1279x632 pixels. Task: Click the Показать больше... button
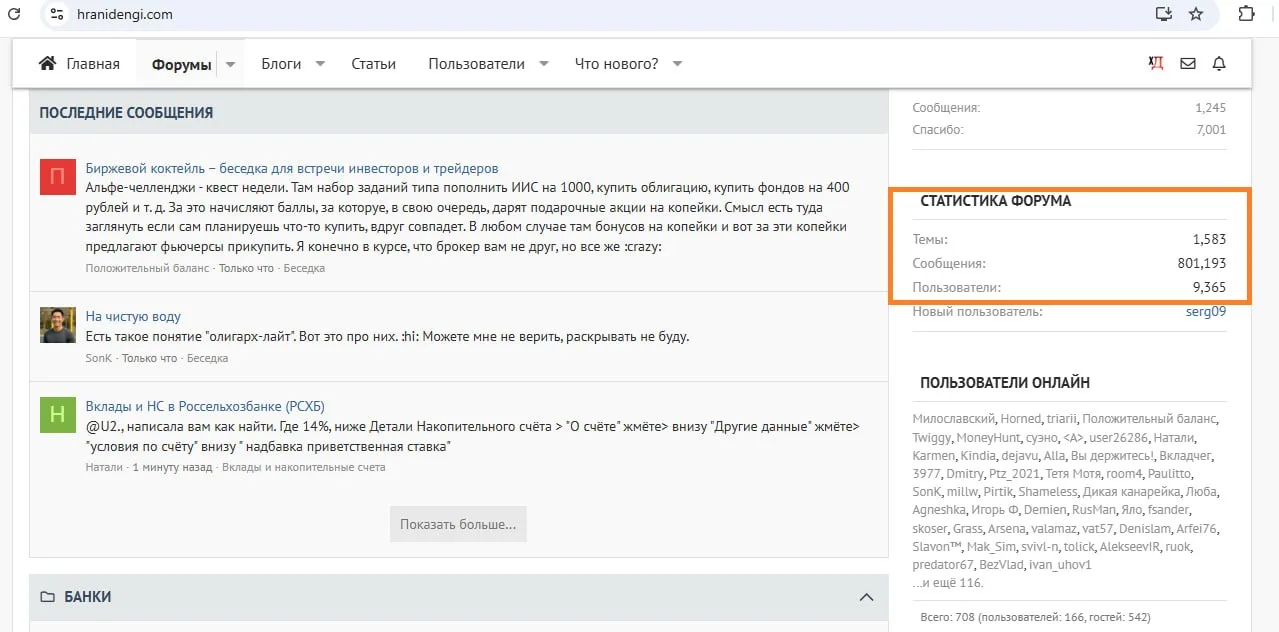point(458,524)
